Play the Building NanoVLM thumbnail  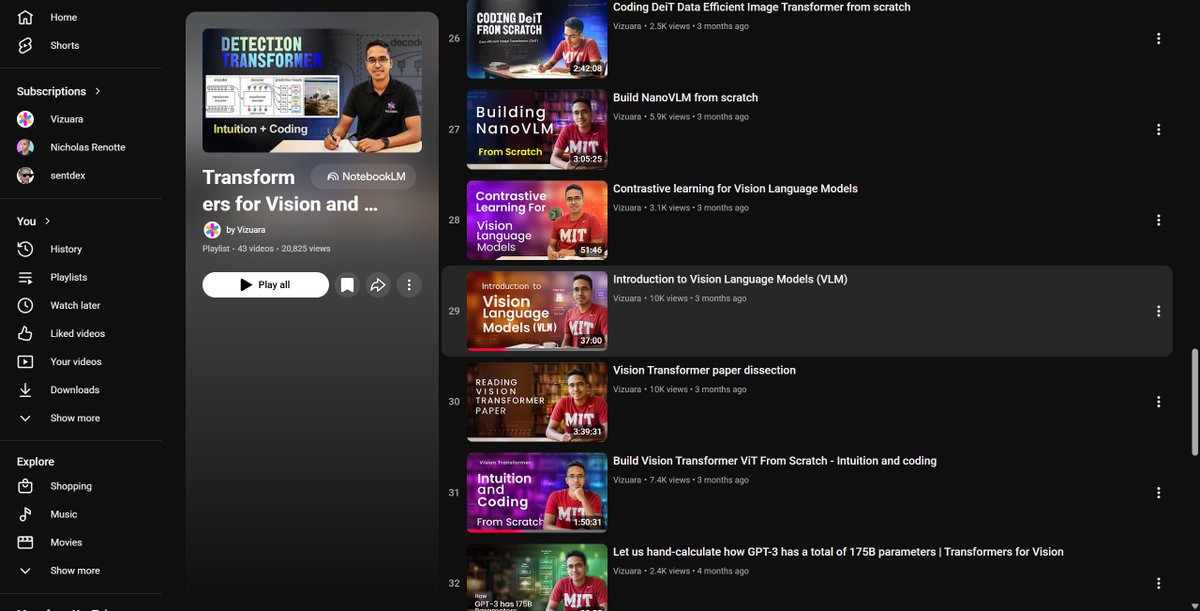click(x=537, y=130)
